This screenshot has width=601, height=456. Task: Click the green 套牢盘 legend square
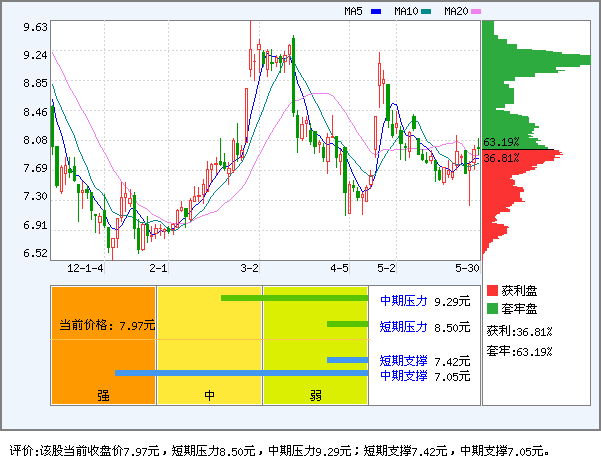click(x=492, y=309)
